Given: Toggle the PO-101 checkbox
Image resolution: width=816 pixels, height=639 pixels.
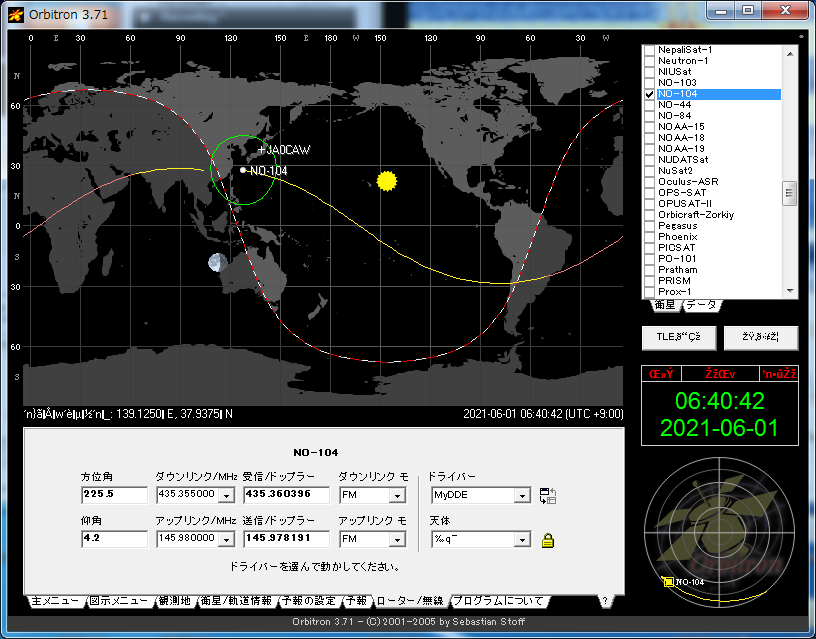Looking at the screenshot, I should click(x=649, y=259).
